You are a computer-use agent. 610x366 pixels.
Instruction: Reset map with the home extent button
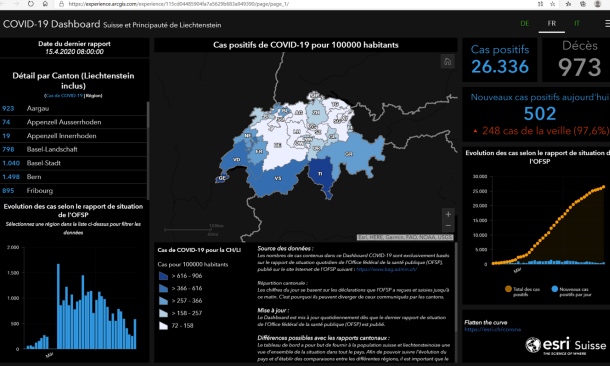[447, 62]
